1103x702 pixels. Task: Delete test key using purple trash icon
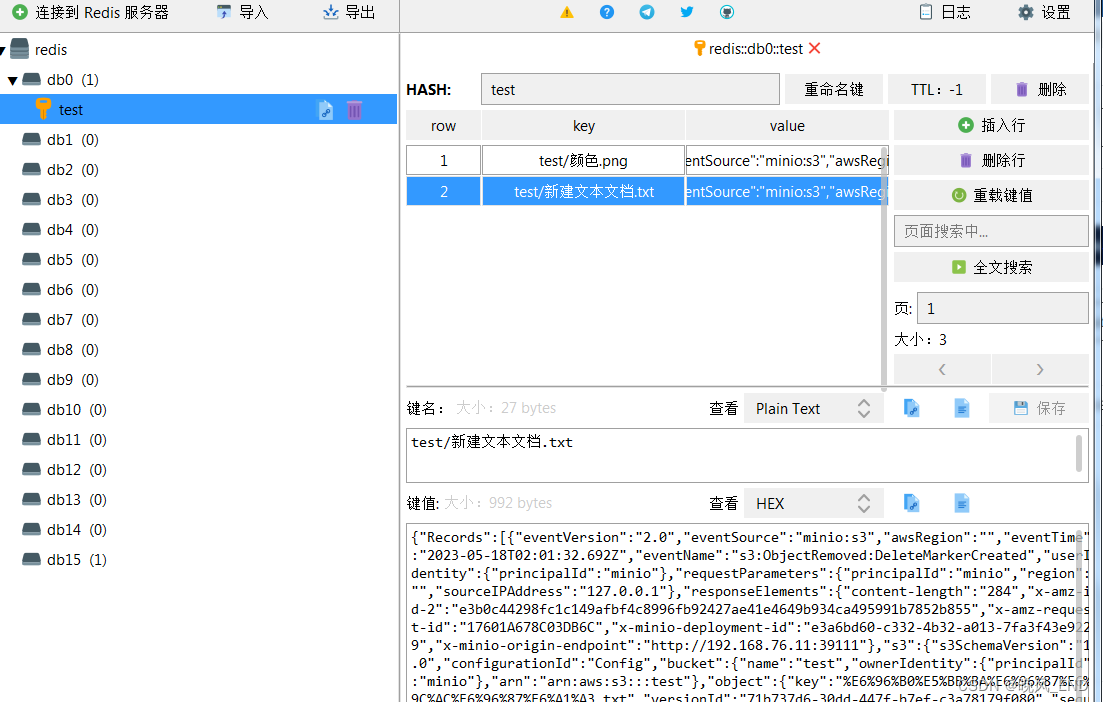click(355, 110)
